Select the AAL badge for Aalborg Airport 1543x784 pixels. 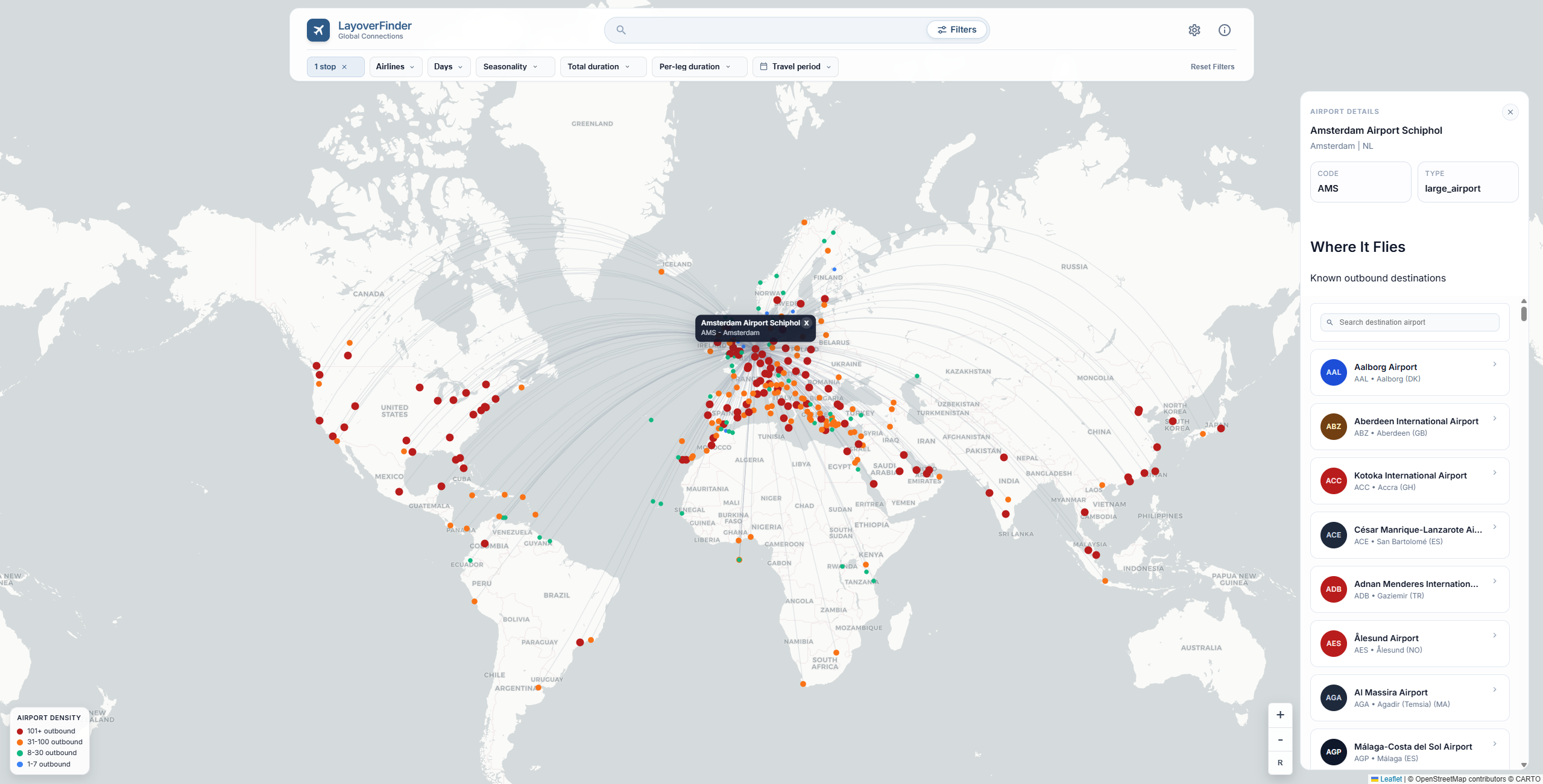(1334, 372)
